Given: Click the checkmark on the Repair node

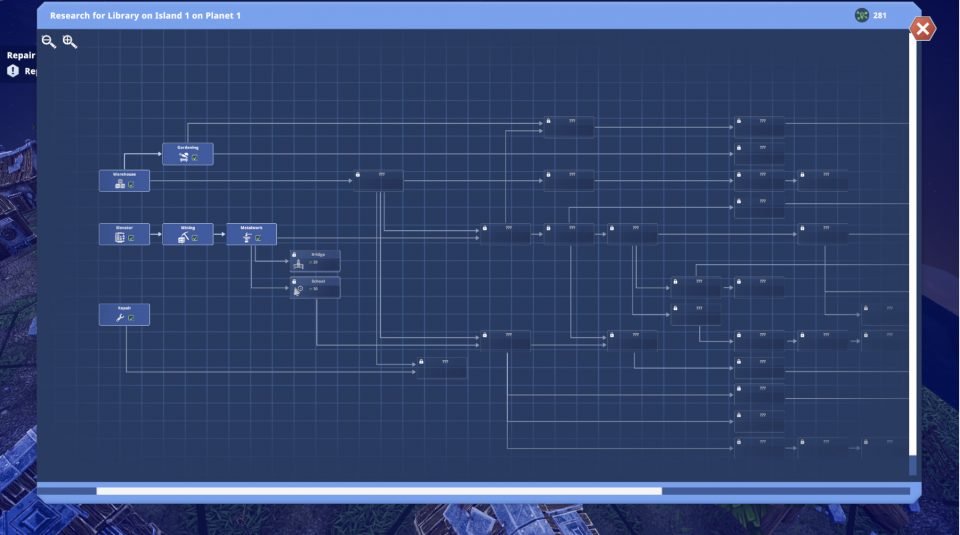Looking at the screenshot, I should pyautogui.click(x=131, y=318).
